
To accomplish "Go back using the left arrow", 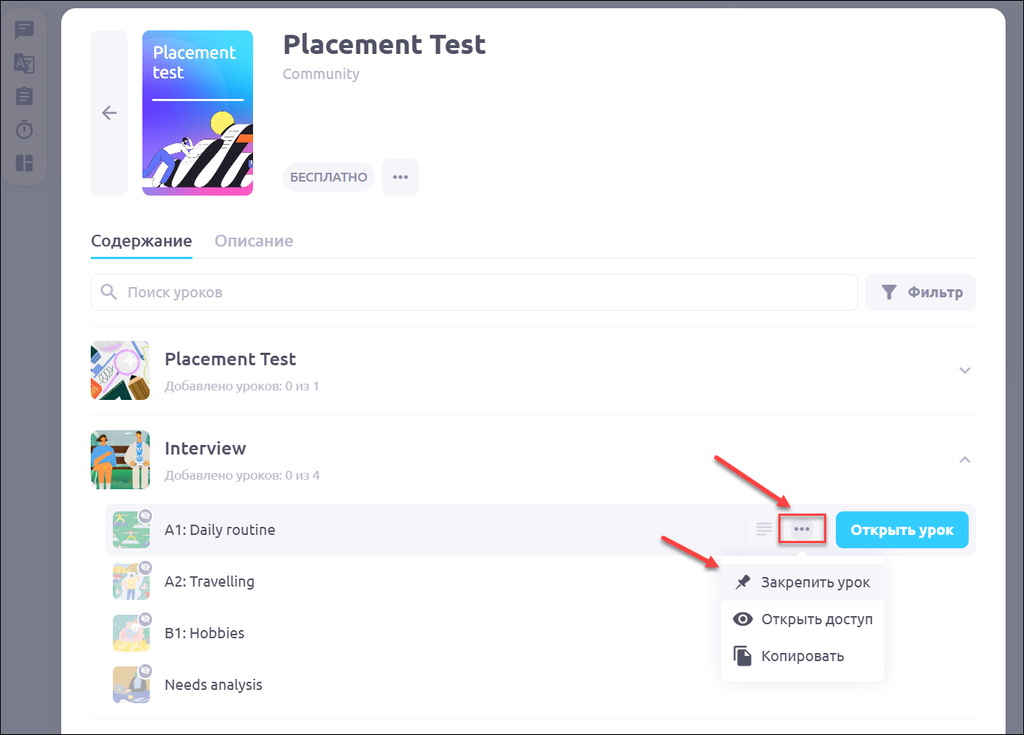I will (x=109, y=113).
